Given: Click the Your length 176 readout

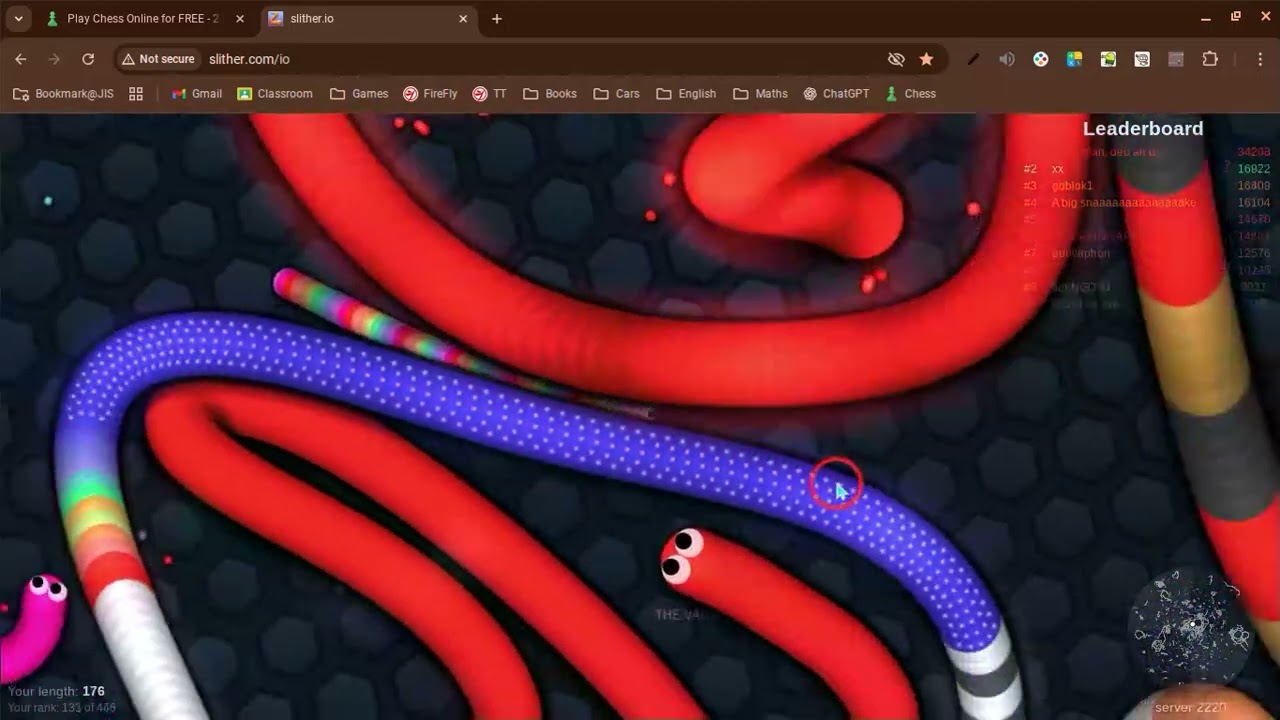Looking at the screenshot, I should [56, 691].
